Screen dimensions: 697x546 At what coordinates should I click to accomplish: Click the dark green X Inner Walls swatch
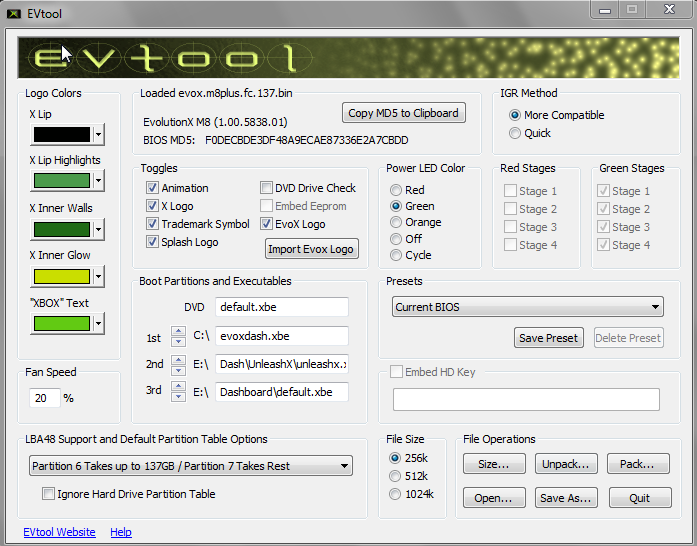pos(62,229)
